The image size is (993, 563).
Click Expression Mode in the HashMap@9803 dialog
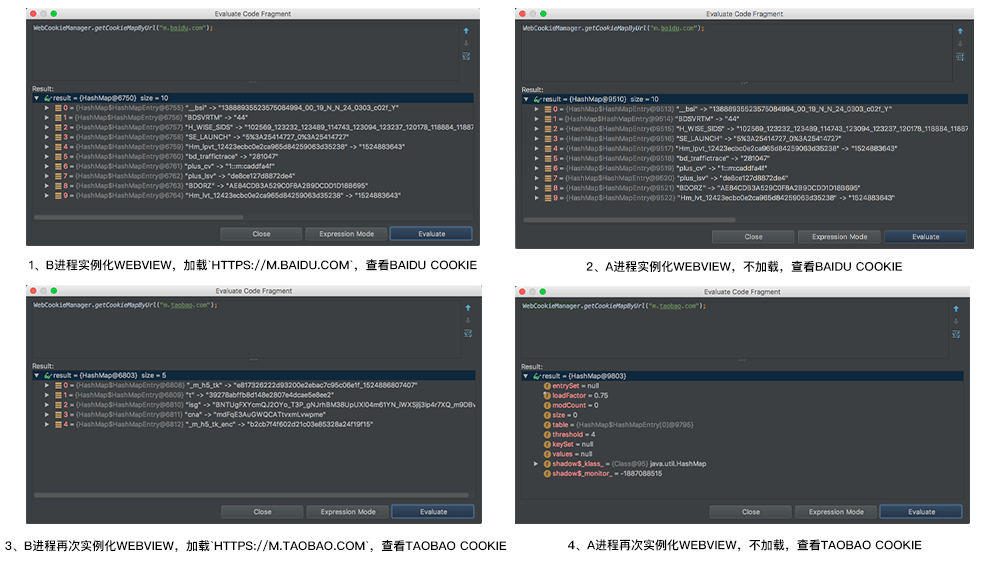point(836,512)
